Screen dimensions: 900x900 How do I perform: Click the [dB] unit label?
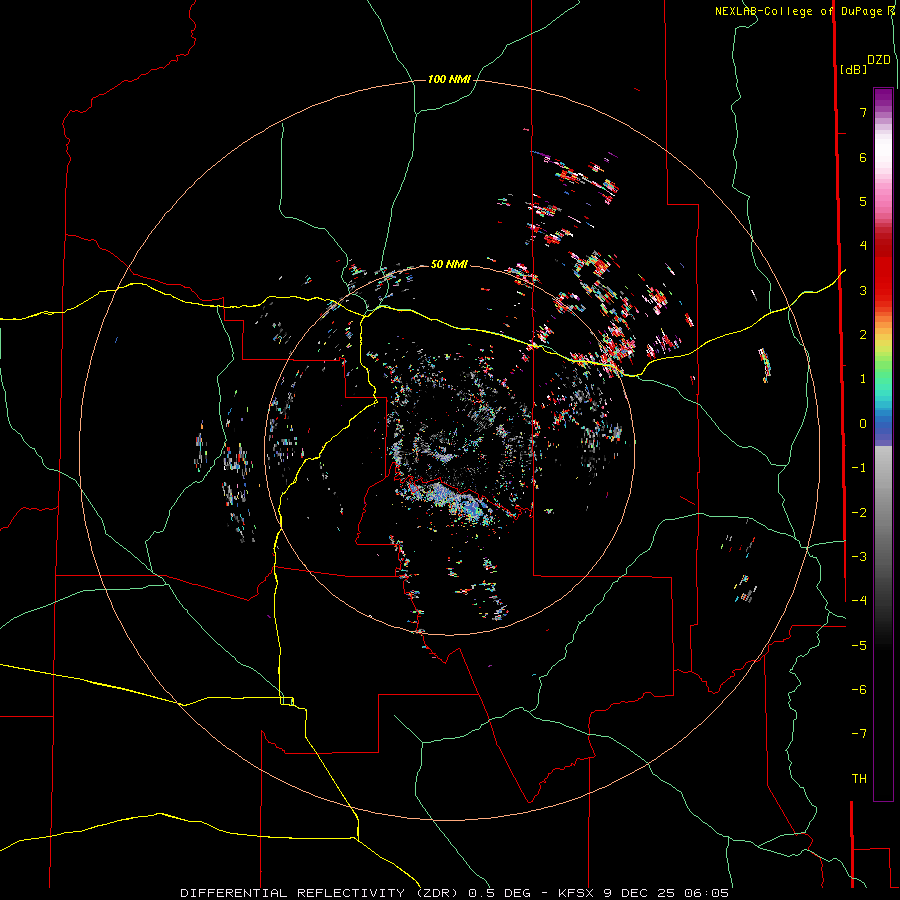tap(854, 69)
